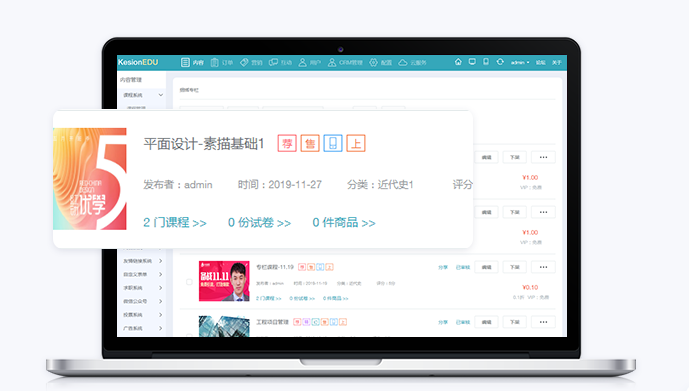
Task: Click the 工程项目管理 course title
Action: (272, 322)
